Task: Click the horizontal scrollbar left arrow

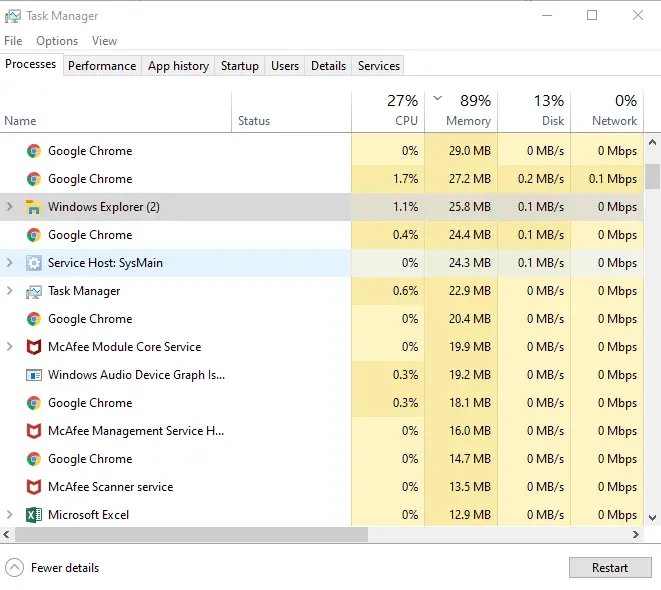Action: click(6, 535)
